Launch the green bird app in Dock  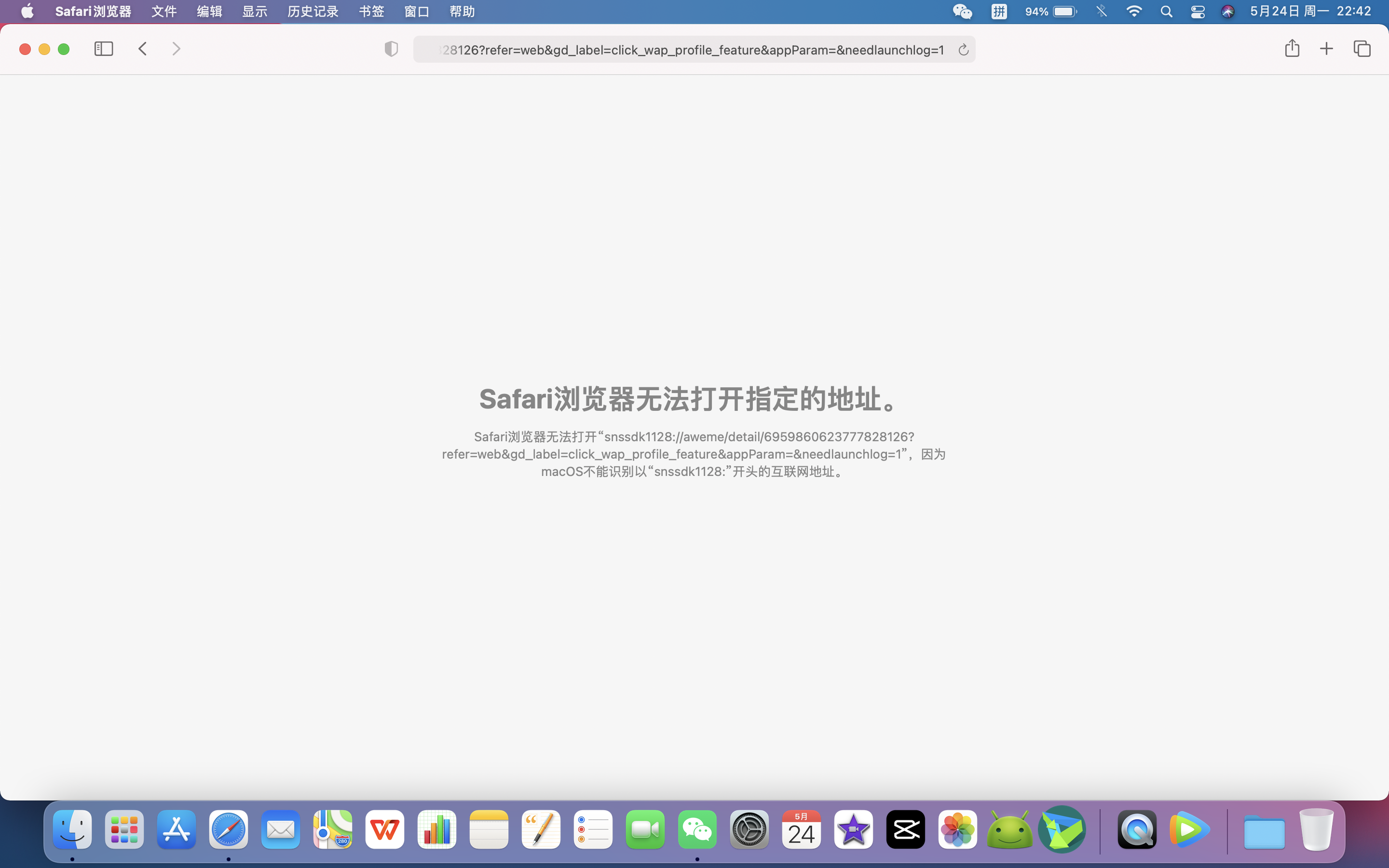click(1062, 829)
